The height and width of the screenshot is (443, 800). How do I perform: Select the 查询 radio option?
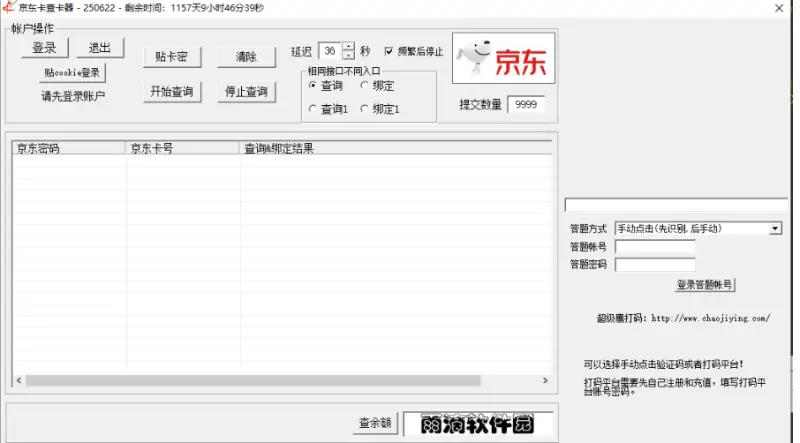(x=313, y=85)
